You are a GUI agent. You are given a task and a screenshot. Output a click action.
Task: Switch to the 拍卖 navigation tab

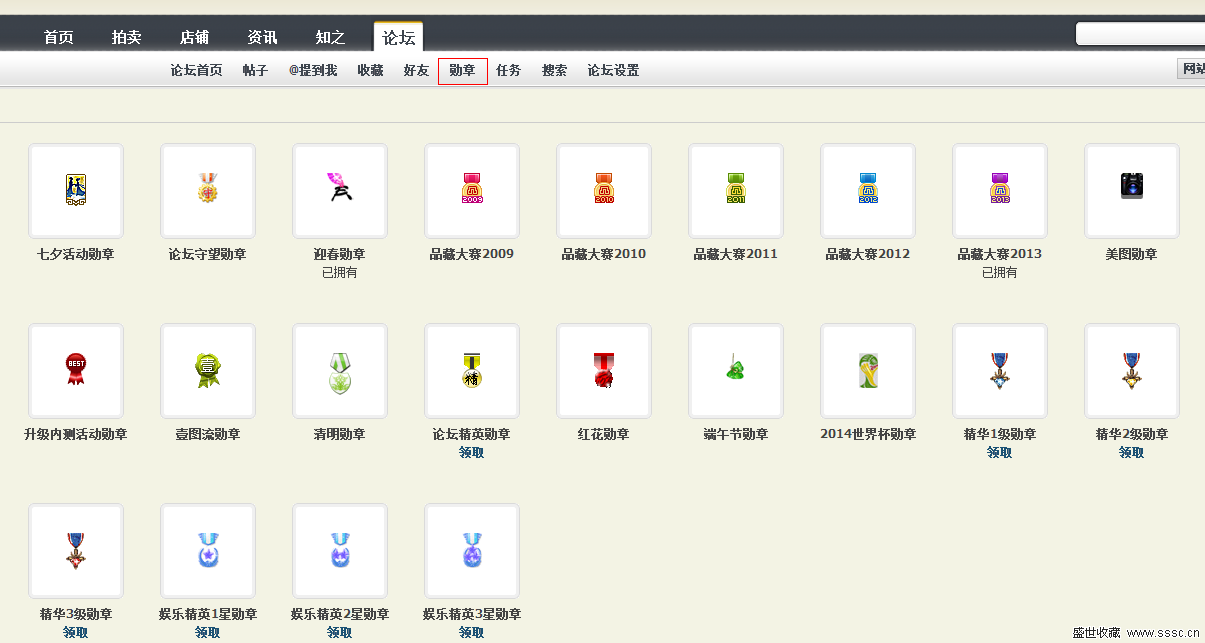pos(126,38)
